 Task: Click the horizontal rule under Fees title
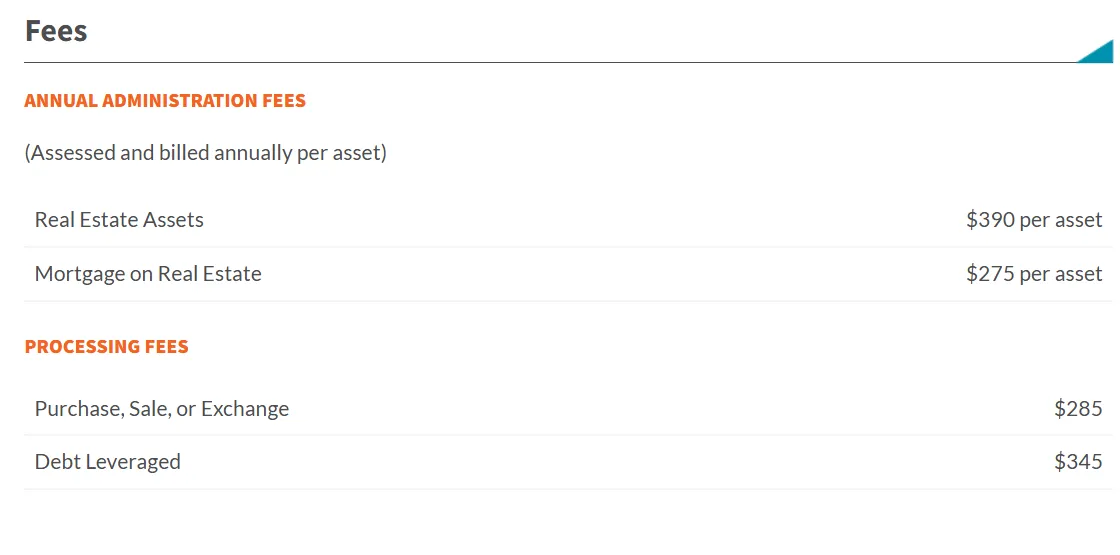pos(550,63)
